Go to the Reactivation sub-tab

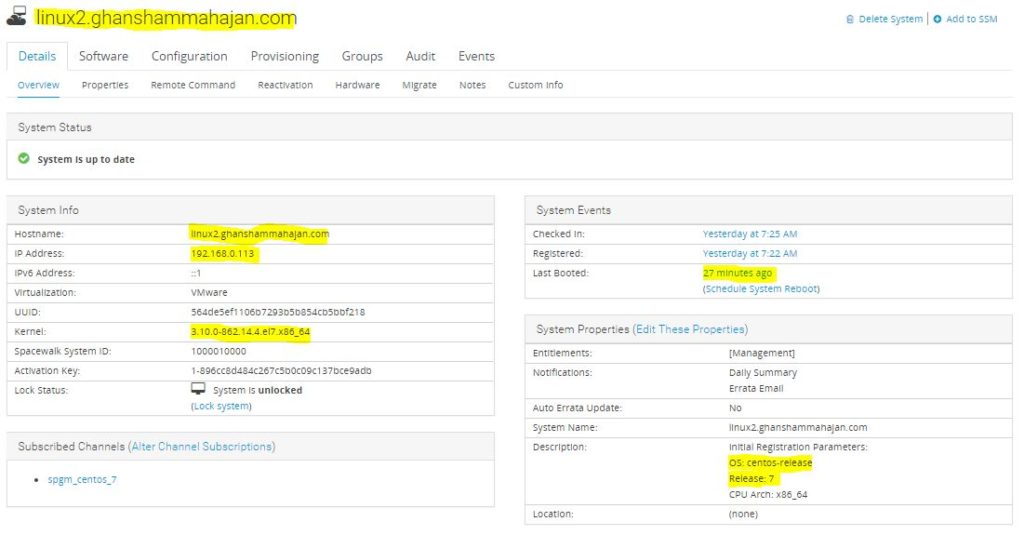(285, 85)
